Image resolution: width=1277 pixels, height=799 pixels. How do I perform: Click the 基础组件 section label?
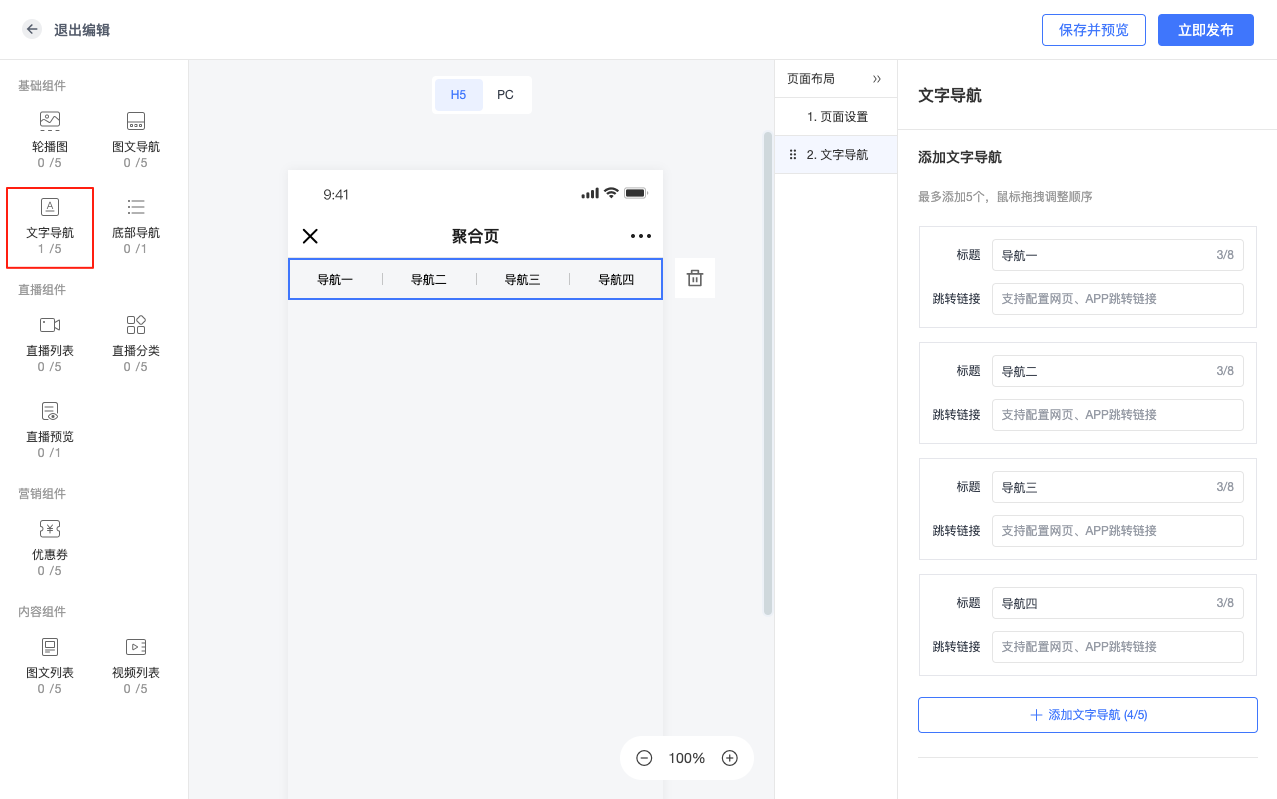[x=42, y=86]
